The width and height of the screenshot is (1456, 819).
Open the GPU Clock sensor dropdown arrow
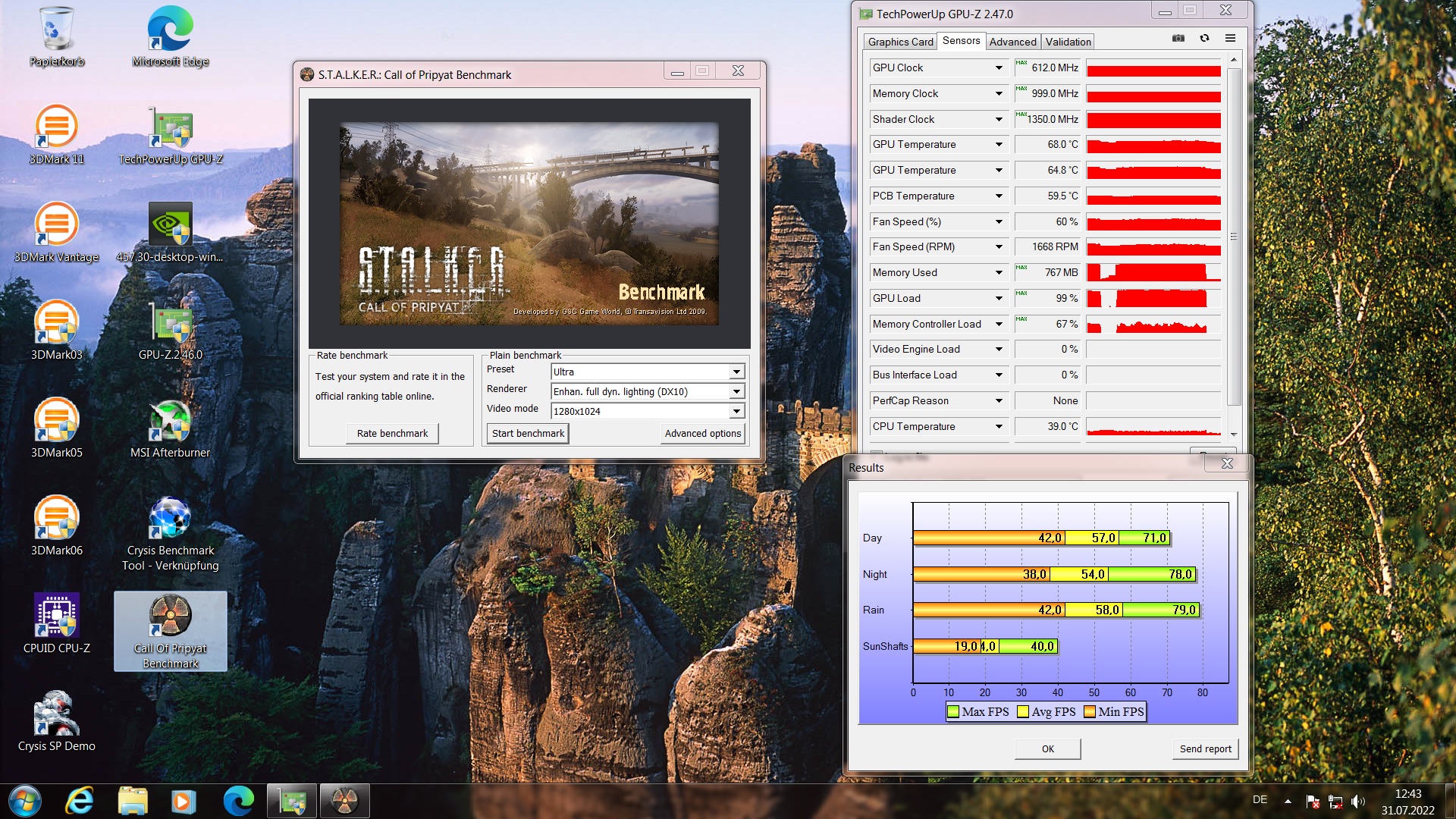999,68
